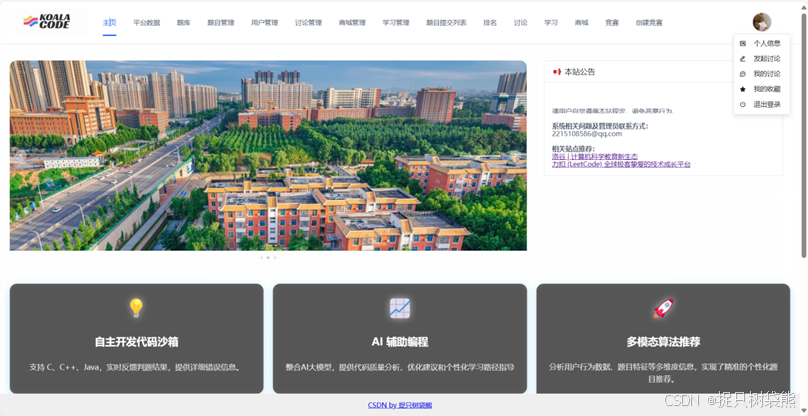Click the CSDN by 捉只树袋熊 footer link
Viewport: 808px width, 416px height.
pos(400,405)
